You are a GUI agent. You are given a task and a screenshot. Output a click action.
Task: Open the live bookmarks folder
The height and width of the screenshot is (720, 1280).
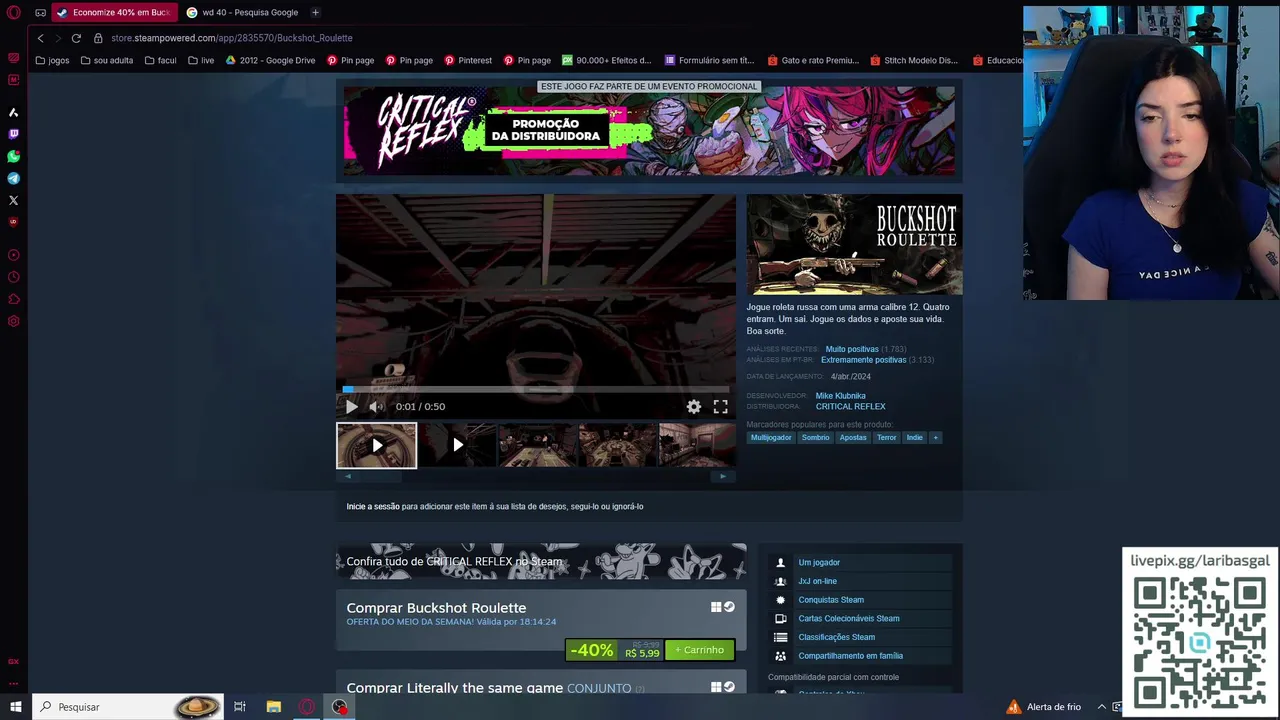pos(200,60)
